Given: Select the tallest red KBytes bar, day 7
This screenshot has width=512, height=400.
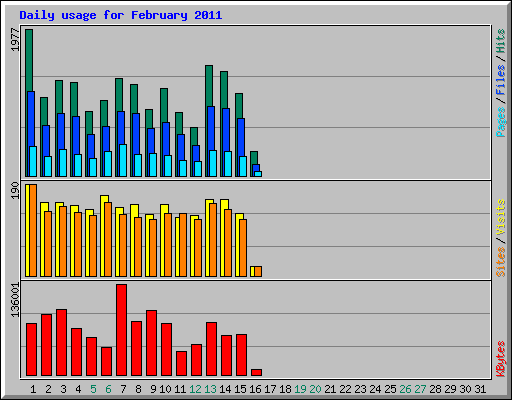Looking at the screenshot, I should [x=121, y=330].
